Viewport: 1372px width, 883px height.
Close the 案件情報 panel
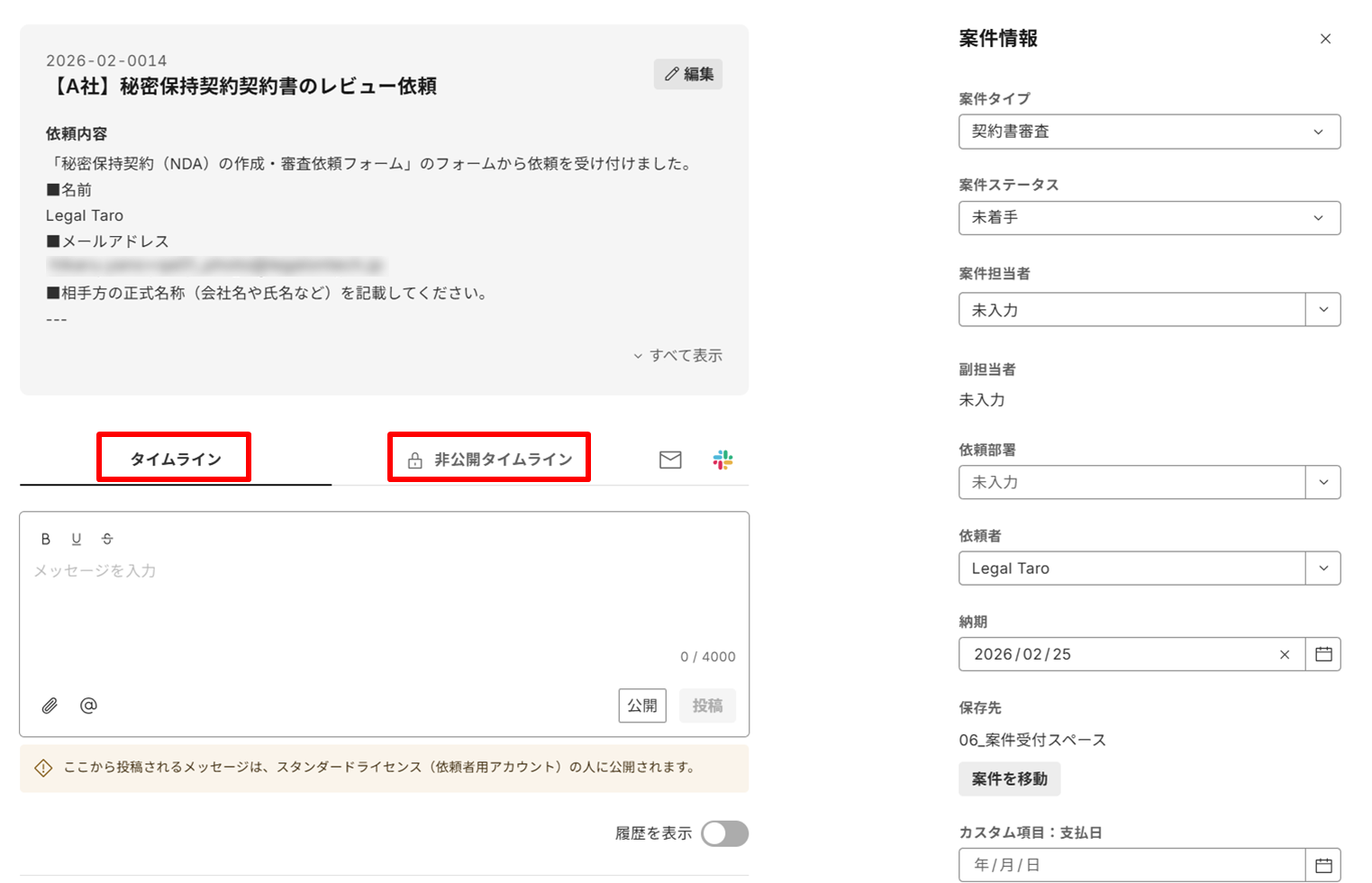(x=1325, y=39)
